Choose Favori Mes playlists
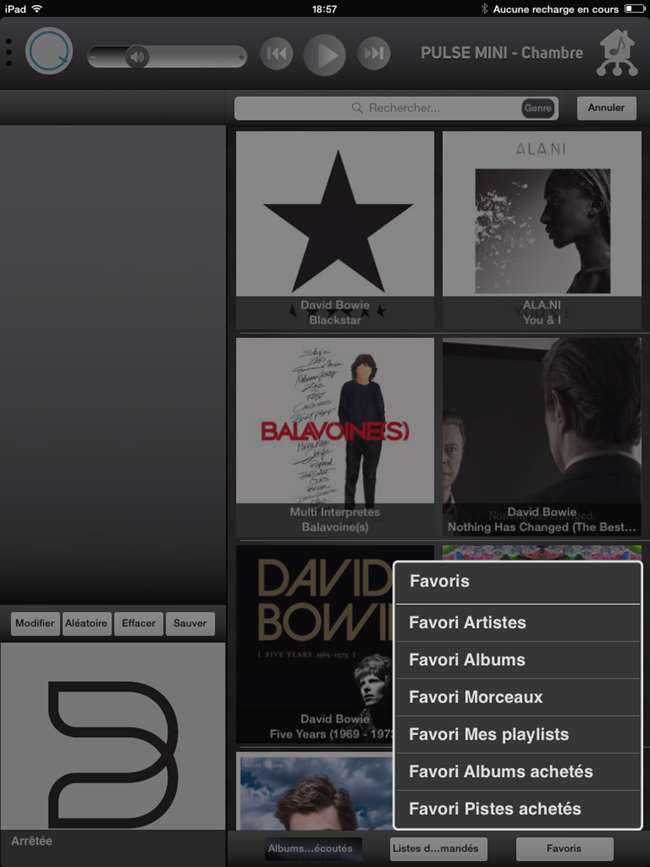650x867 pixels. coord(518,734)
